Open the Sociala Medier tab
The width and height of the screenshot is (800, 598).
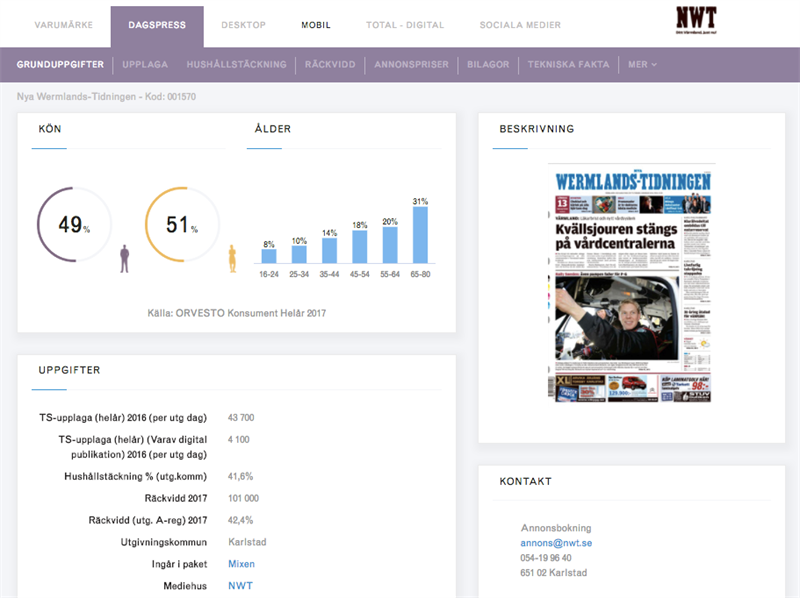pyautogui.click(x=520, y=25)
